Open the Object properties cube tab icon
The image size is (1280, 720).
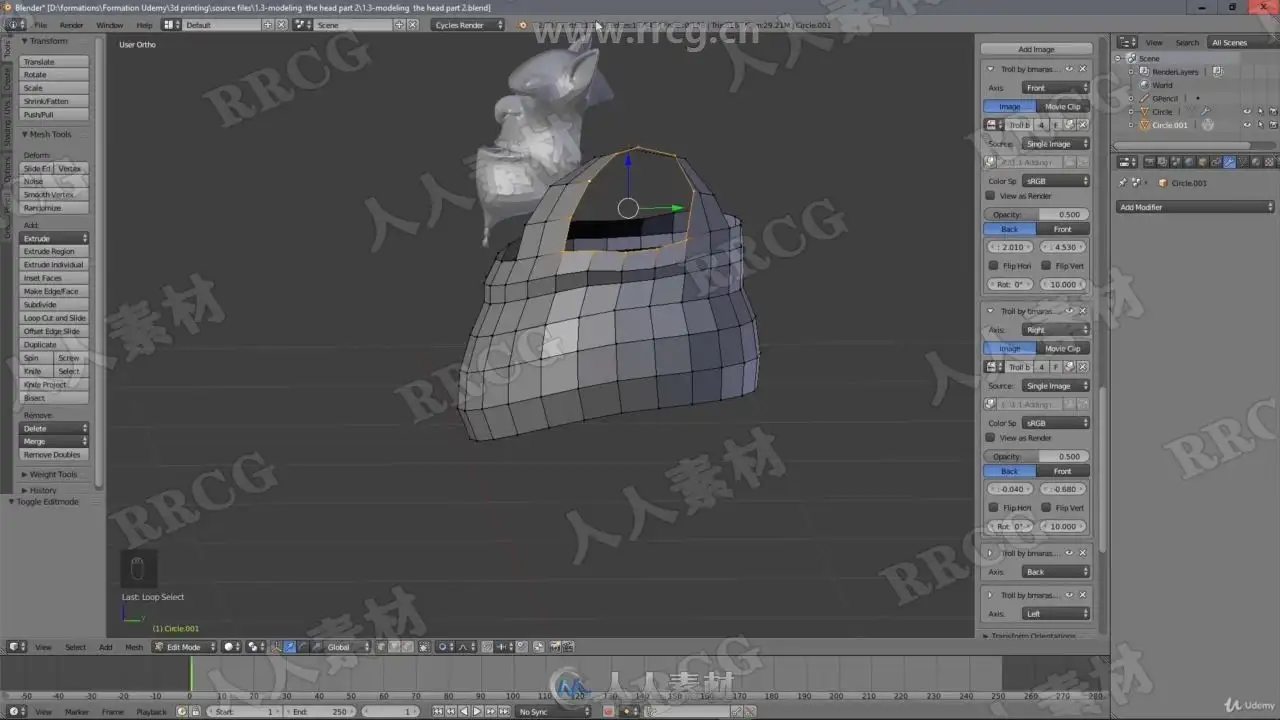click(1202, 162)
